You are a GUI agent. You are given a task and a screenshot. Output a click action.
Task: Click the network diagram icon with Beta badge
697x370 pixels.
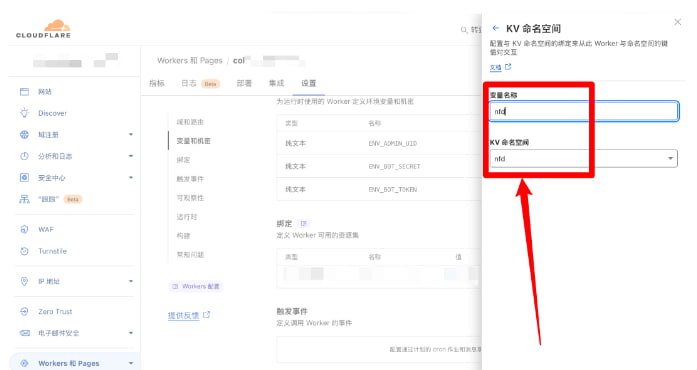coord(24,199)
